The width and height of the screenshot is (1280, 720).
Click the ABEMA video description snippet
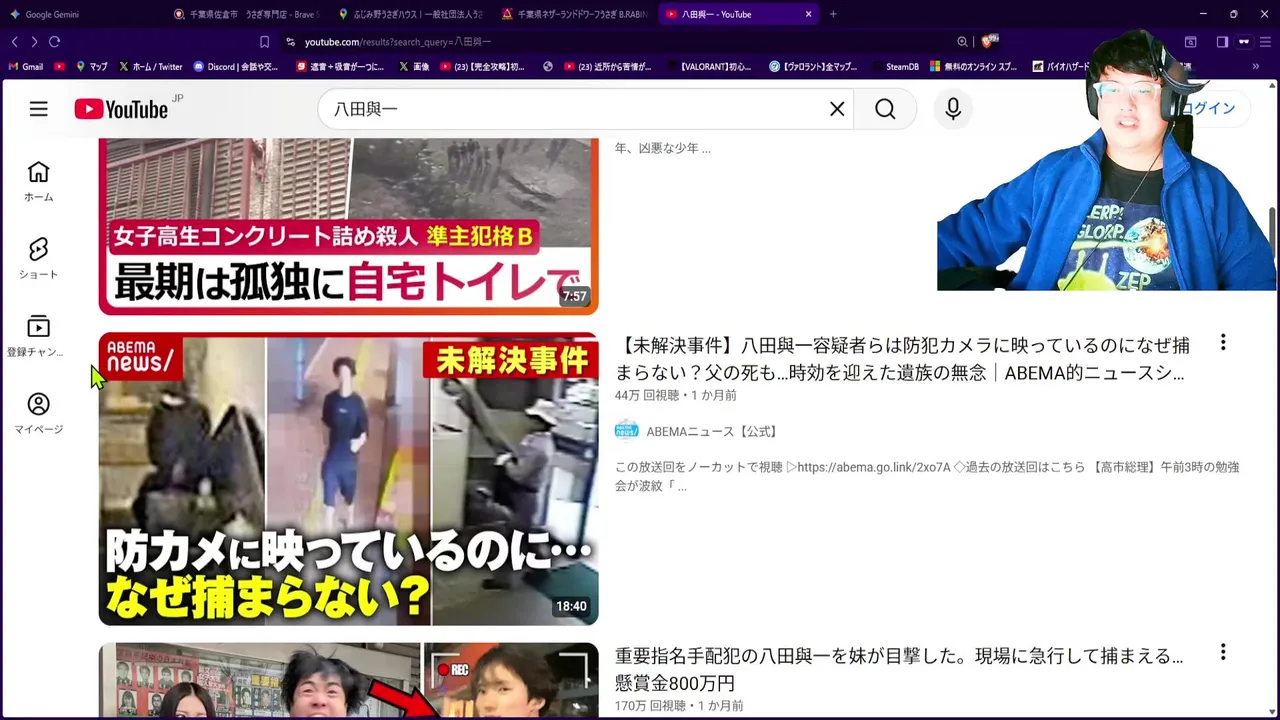click(x=927, y=476)
